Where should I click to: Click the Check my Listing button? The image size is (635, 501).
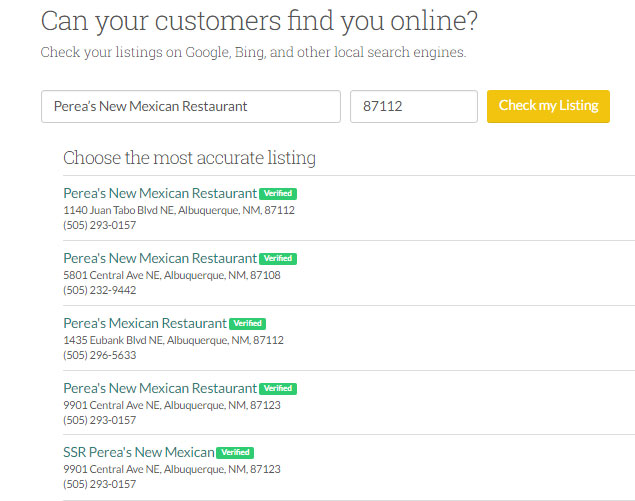click(548, 106)
